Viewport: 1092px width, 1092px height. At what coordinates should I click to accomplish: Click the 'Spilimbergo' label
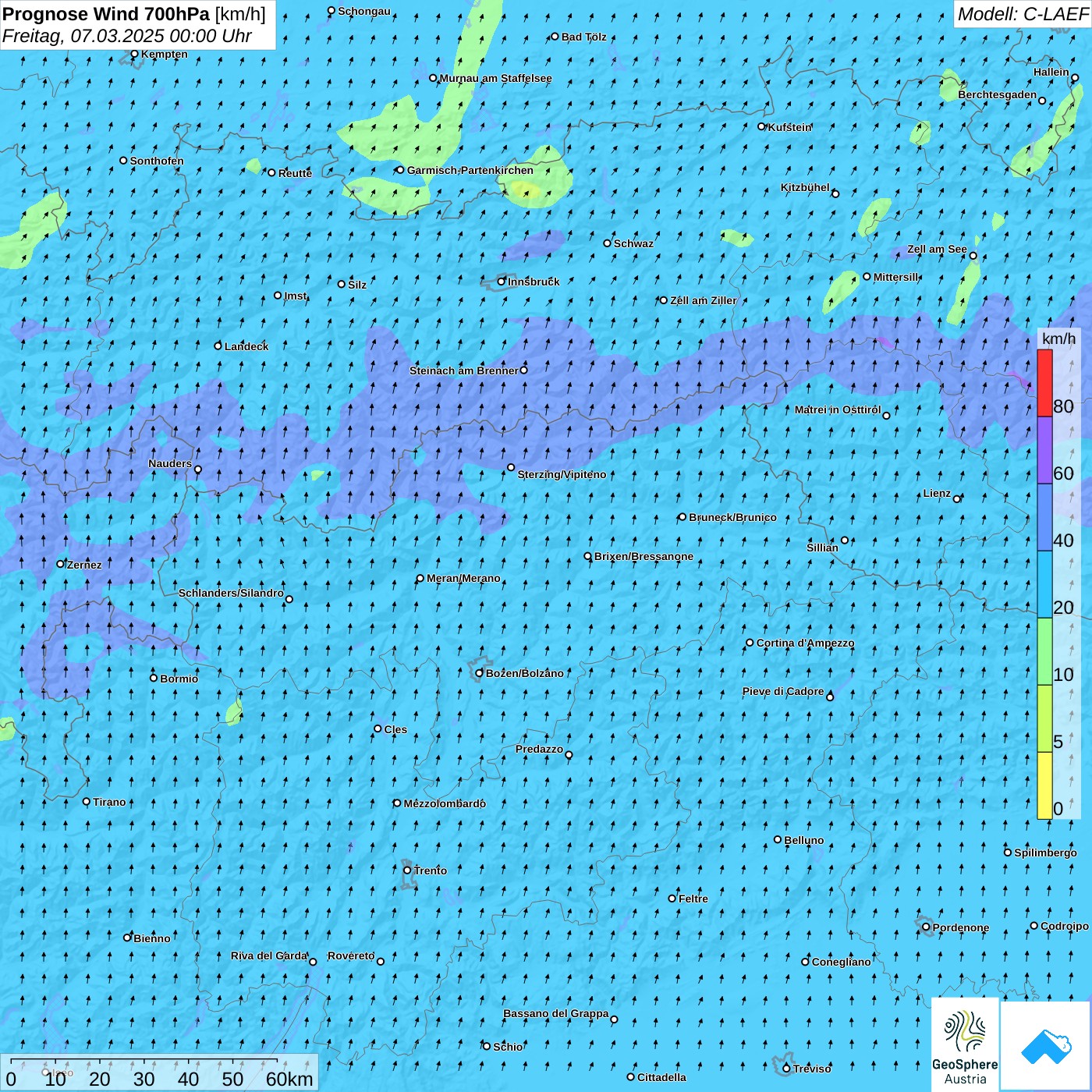click(1045, 853)
